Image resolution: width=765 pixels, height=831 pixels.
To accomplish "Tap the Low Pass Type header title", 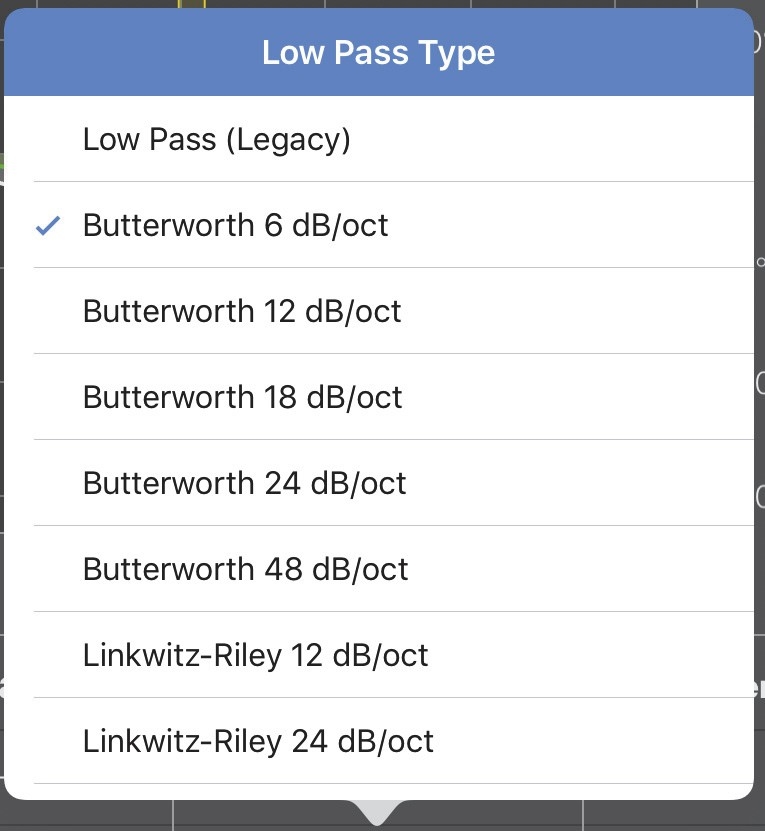I will click(x=378, y=53).
